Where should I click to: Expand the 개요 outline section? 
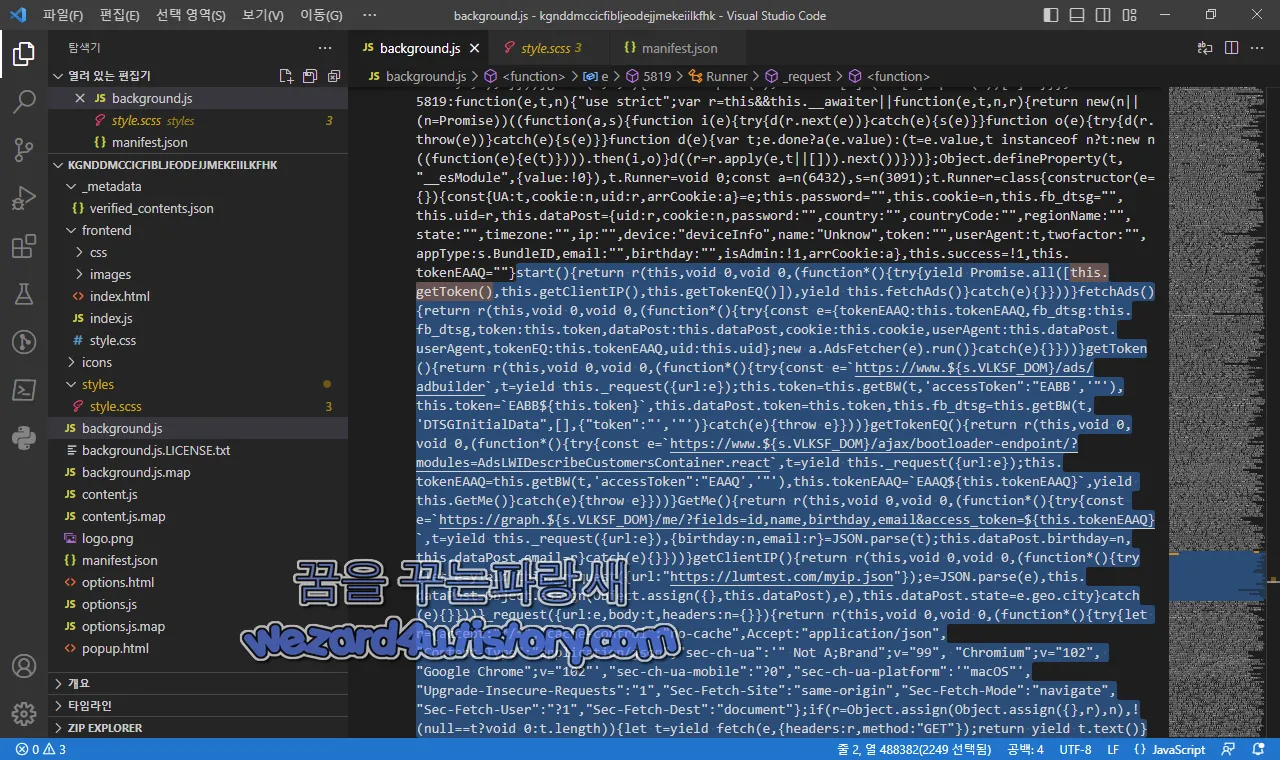[x=198, y=683]
